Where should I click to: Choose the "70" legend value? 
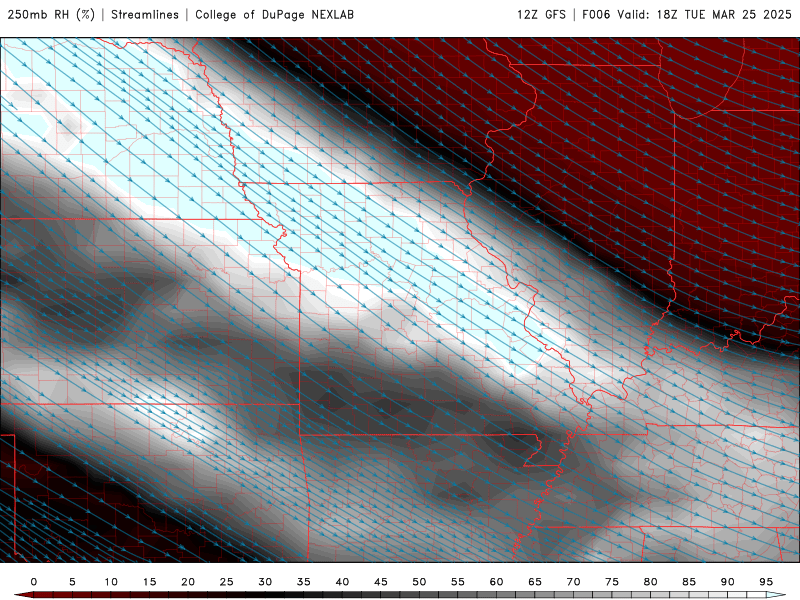click(x=573, y=582)
